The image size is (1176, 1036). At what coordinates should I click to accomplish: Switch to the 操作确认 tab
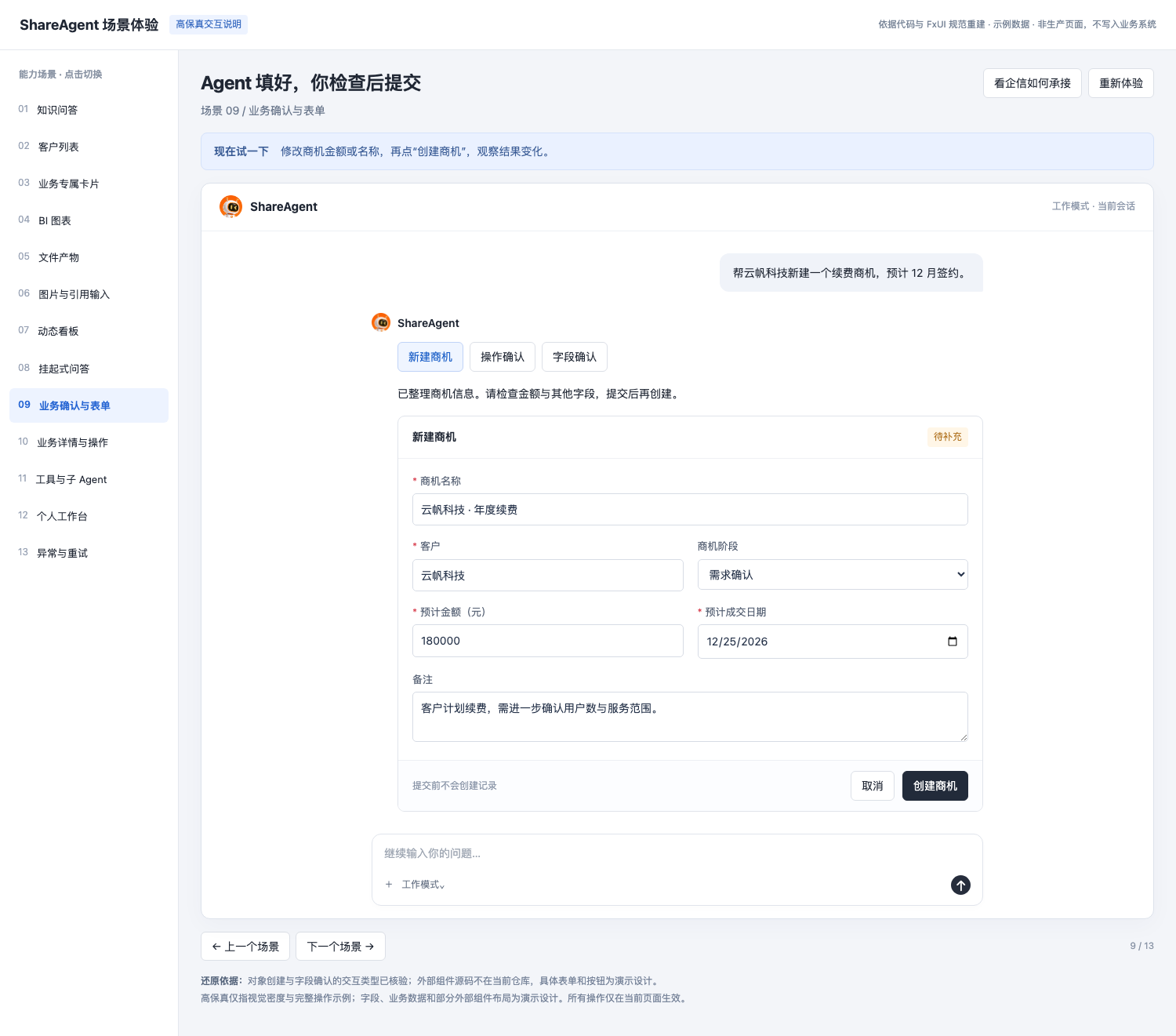tap(503, 357)
